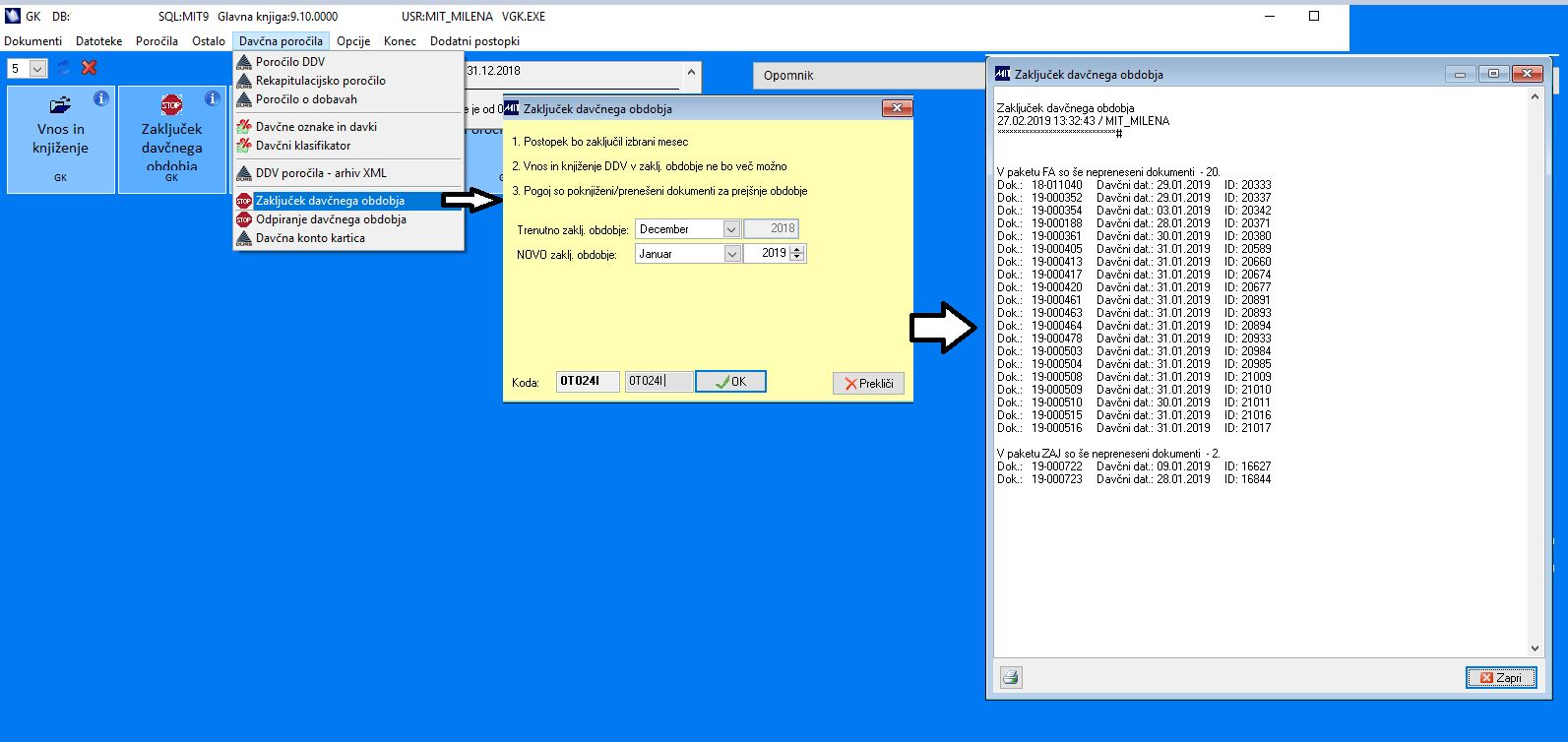Image resolution: width=1568 pixels, height=742 pixels.
Task: Open the Zaključek davčnega obdobja tile
Action: pyautogui.click(x=172, y=140)
